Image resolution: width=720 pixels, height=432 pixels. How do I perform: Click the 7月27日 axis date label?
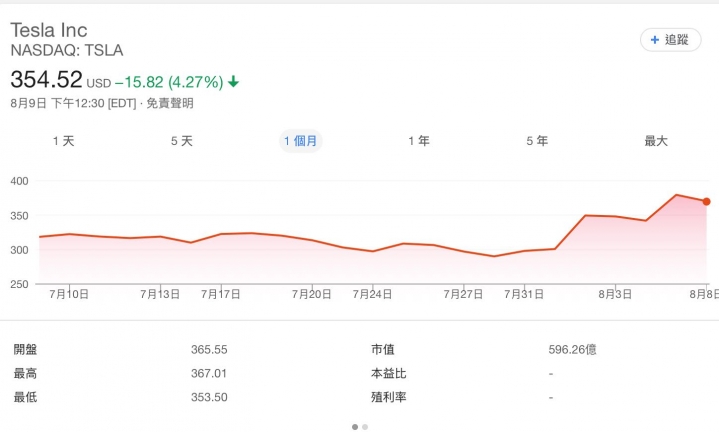click(x=463, y=294)
